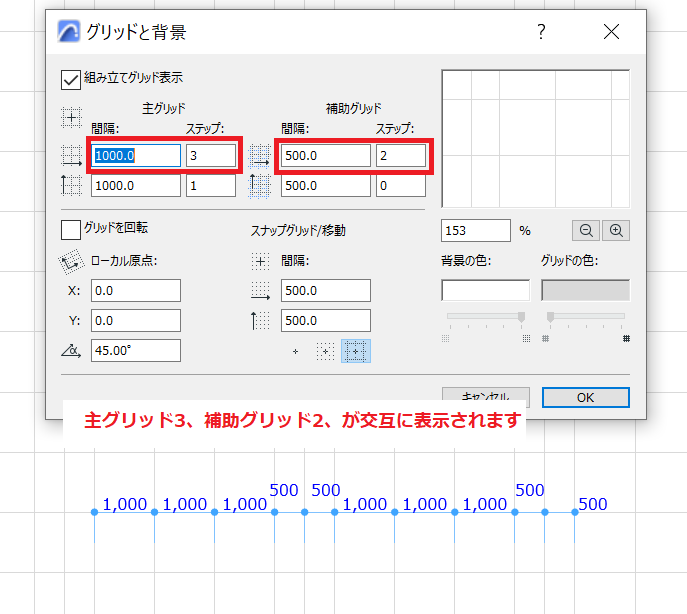Select the snap grid mode icon
Screen dimensions: 687x614
325,351
